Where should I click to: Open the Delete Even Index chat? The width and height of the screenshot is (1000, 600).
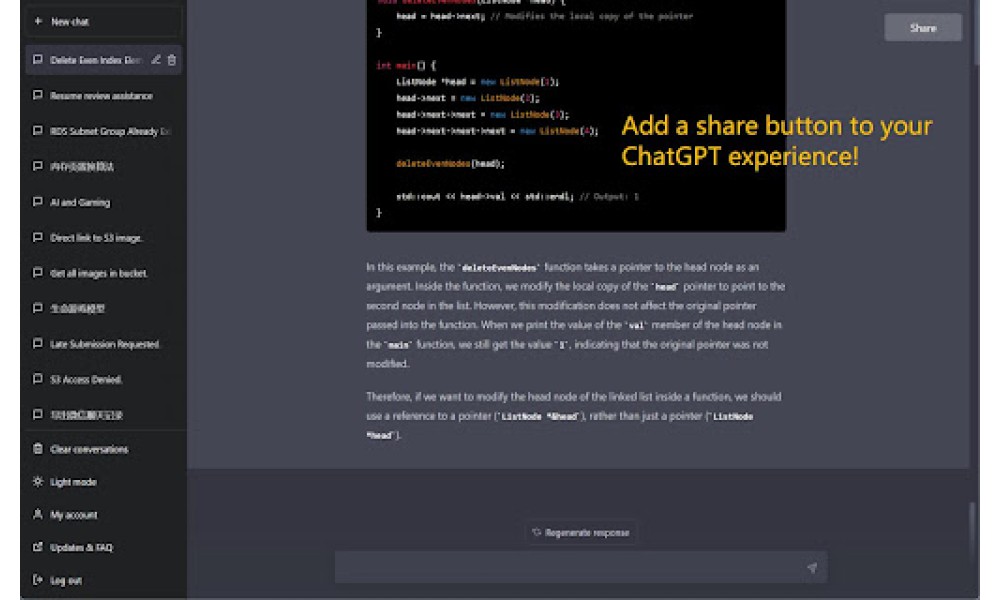tap(103, 60)
